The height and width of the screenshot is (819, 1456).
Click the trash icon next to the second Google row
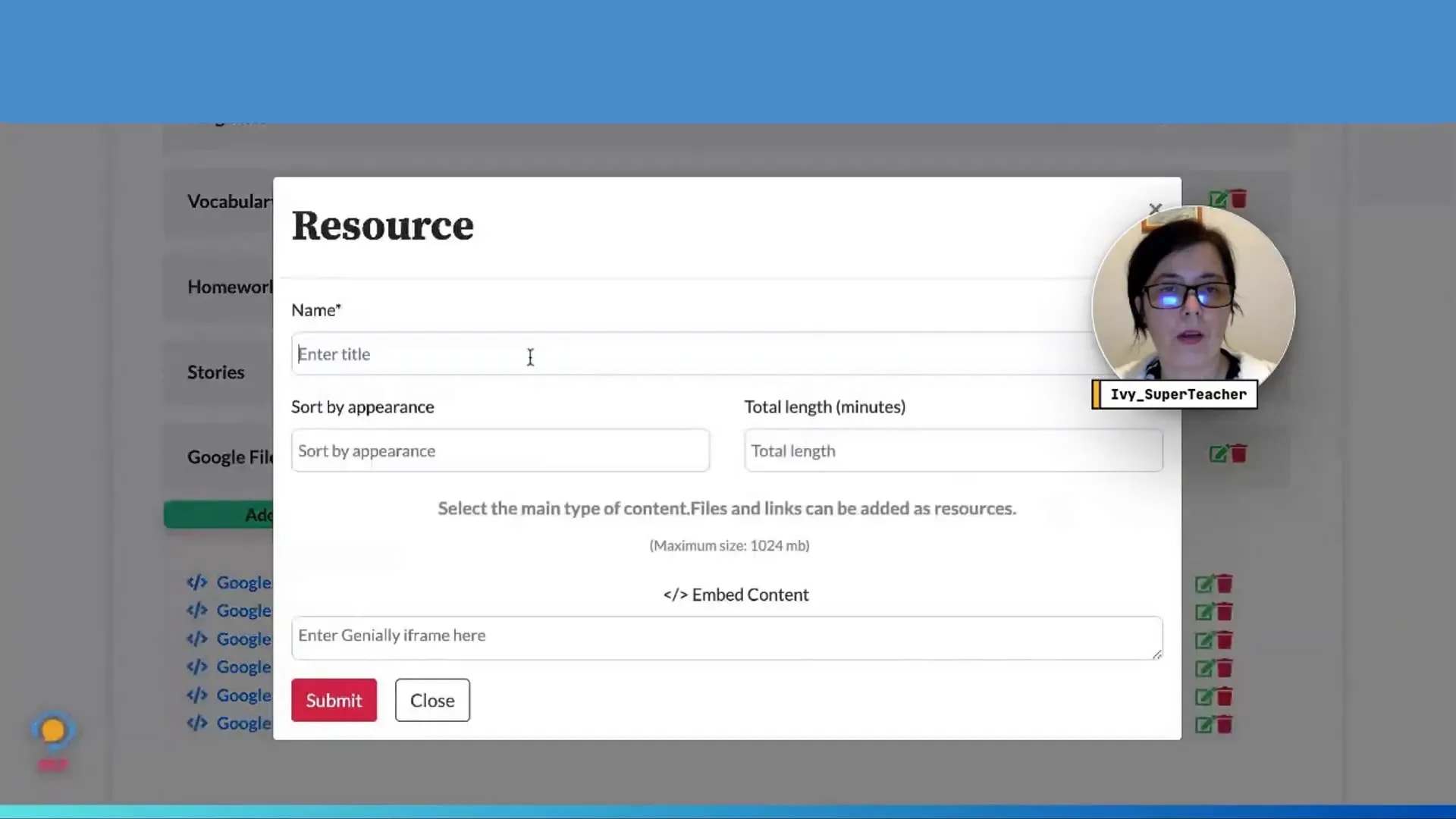[1225, 611]
